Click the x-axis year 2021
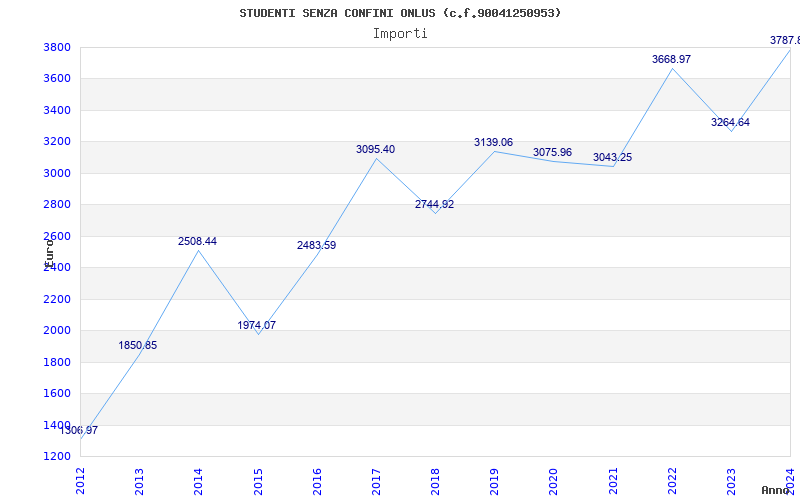The height and width of the screenshot is (500, 800). (x=613, y=481)
